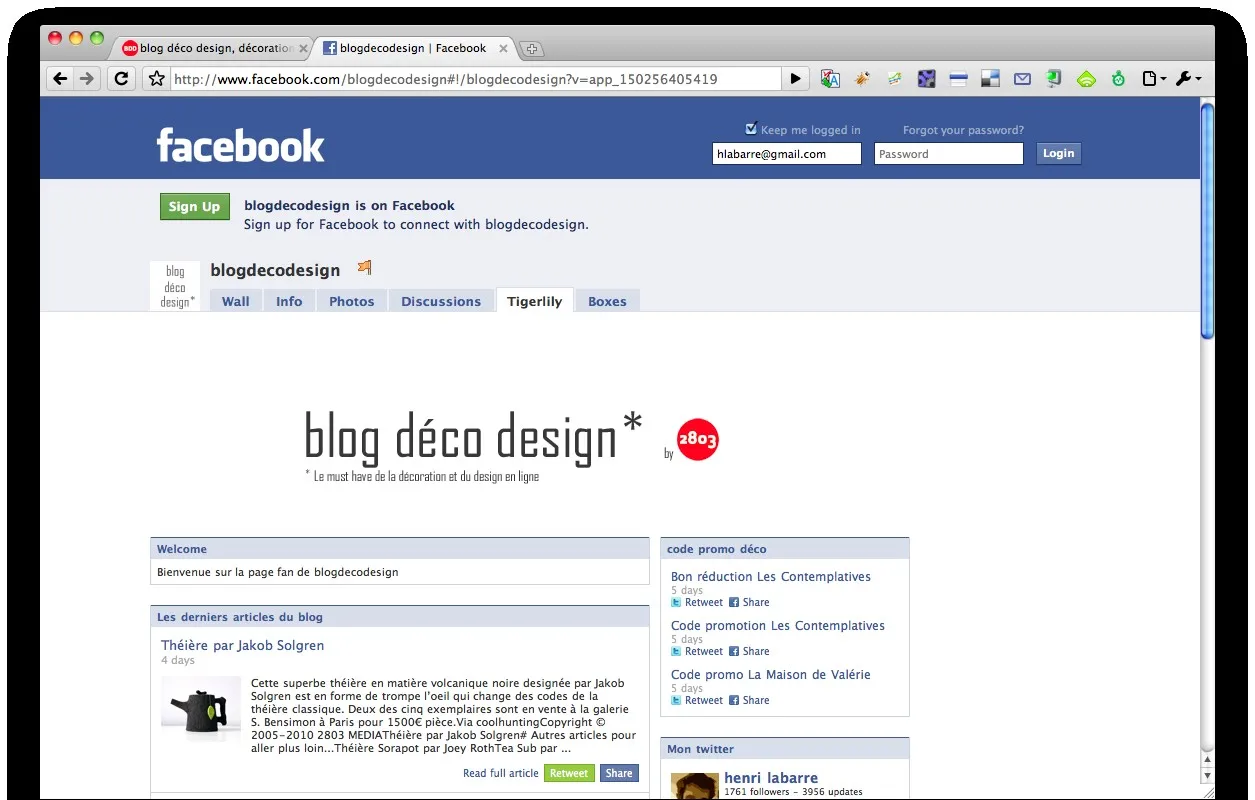This screenshot has height=800, width=1255.
Task: Click the bug extension icon in toolbar
Action: click(x=862, y=79)
